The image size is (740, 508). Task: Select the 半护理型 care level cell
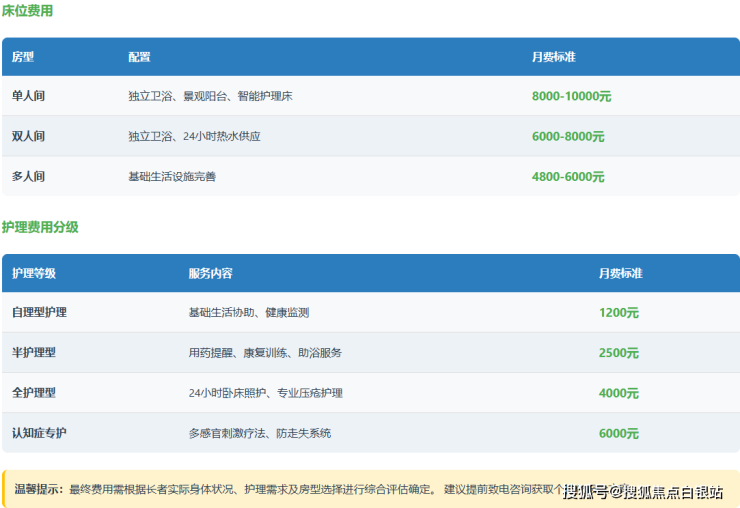tap(34, 352)
